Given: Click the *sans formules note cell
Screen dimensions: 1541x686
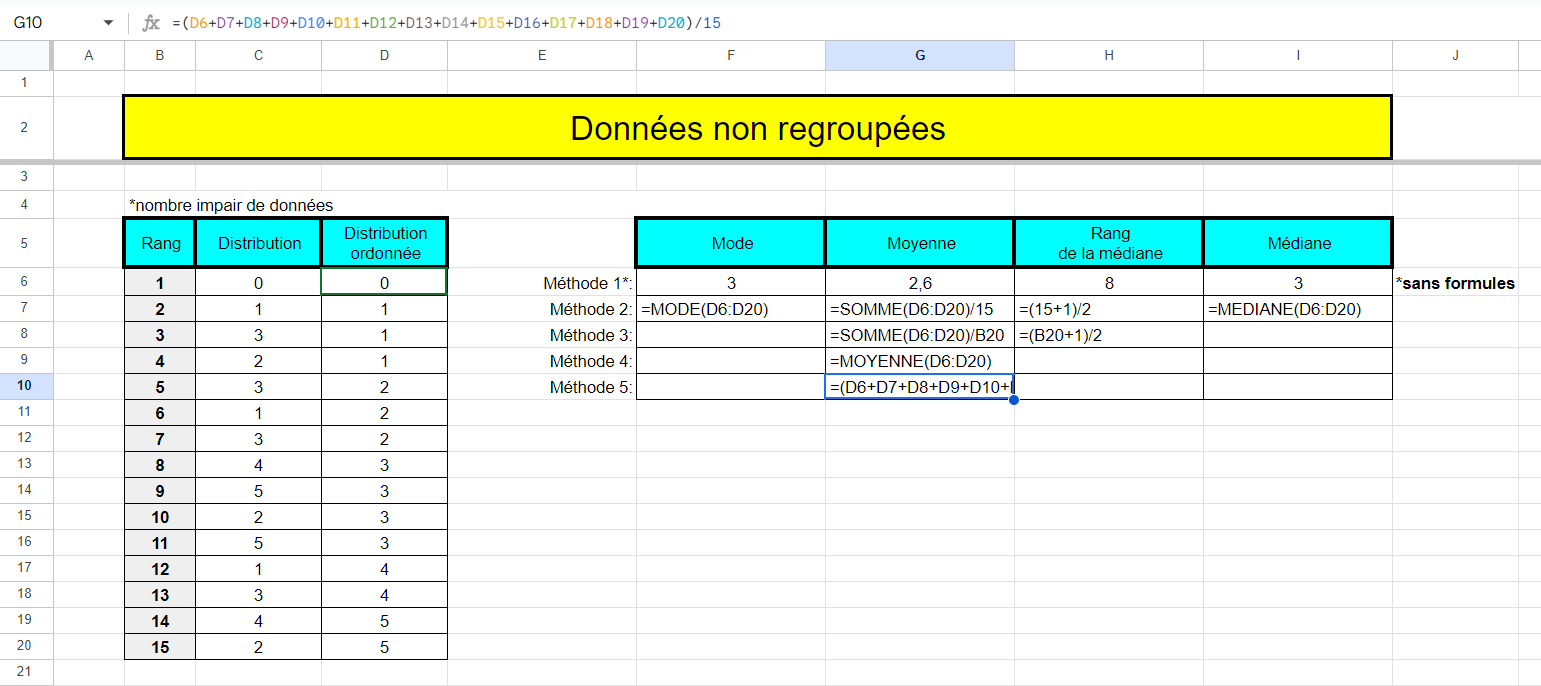Looking at the screenshot, I should (x=1454, y=283).
